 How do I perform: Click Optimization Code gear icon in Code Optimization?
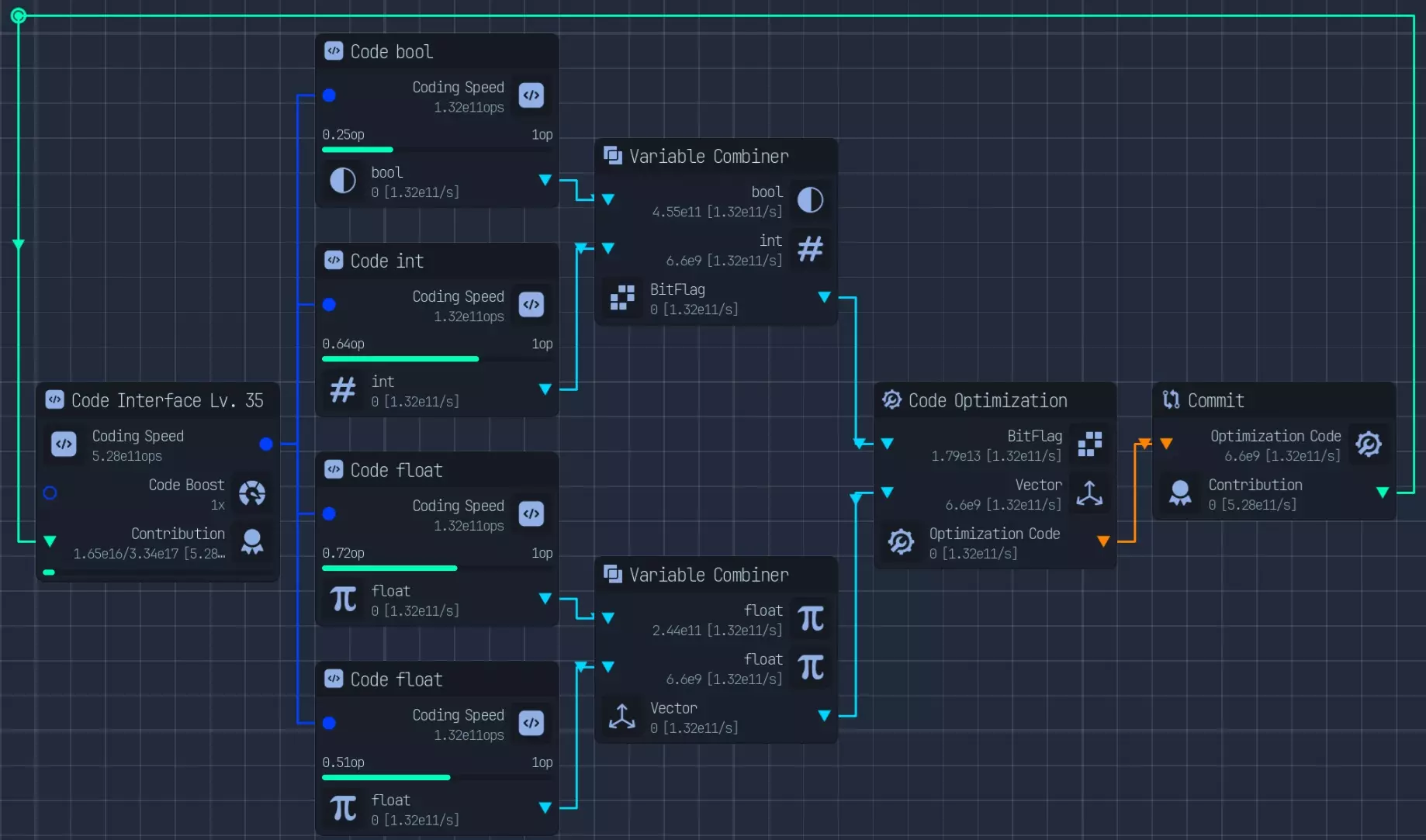pyautogui.click(x=902, y=541)
